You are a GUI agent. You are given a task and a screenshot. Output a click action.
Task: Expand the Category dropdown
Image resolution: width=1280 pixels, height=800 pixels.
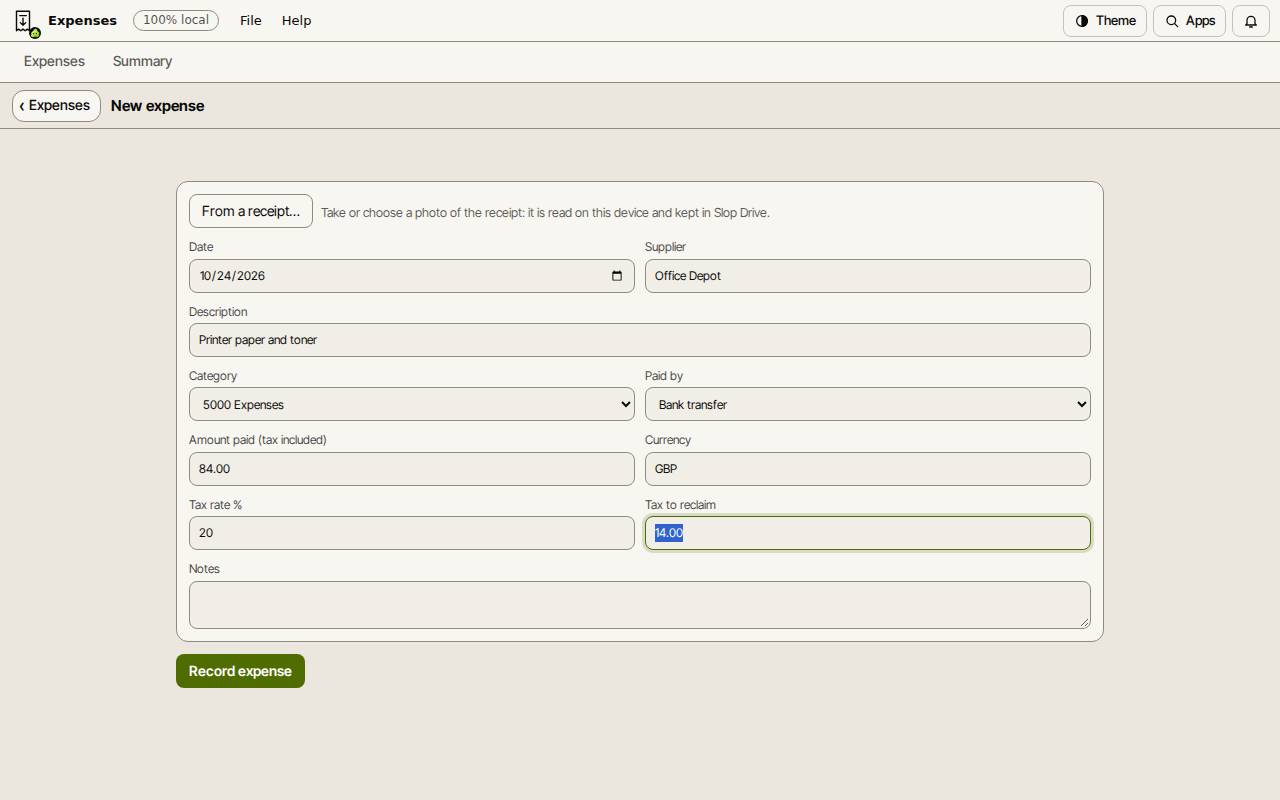click(412, 404)
